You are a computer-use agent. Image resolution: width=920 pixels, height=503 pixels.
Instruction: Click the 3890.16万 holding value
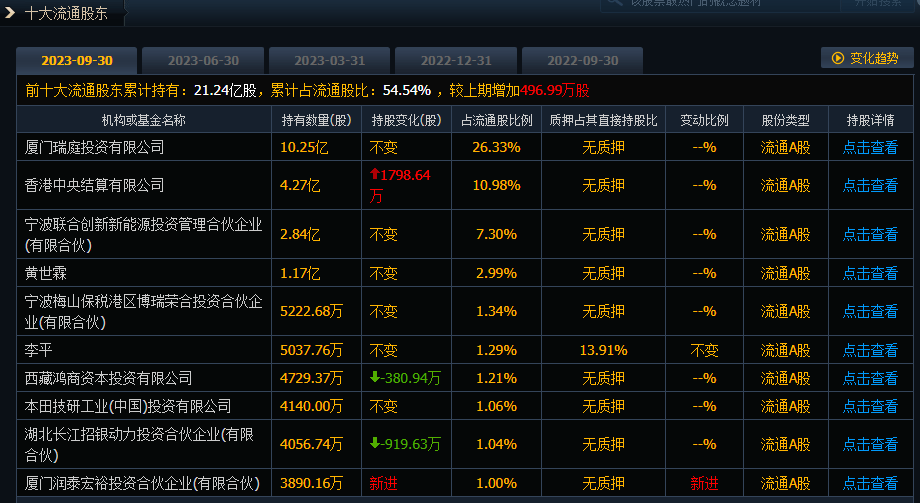(x=311, y=483)
